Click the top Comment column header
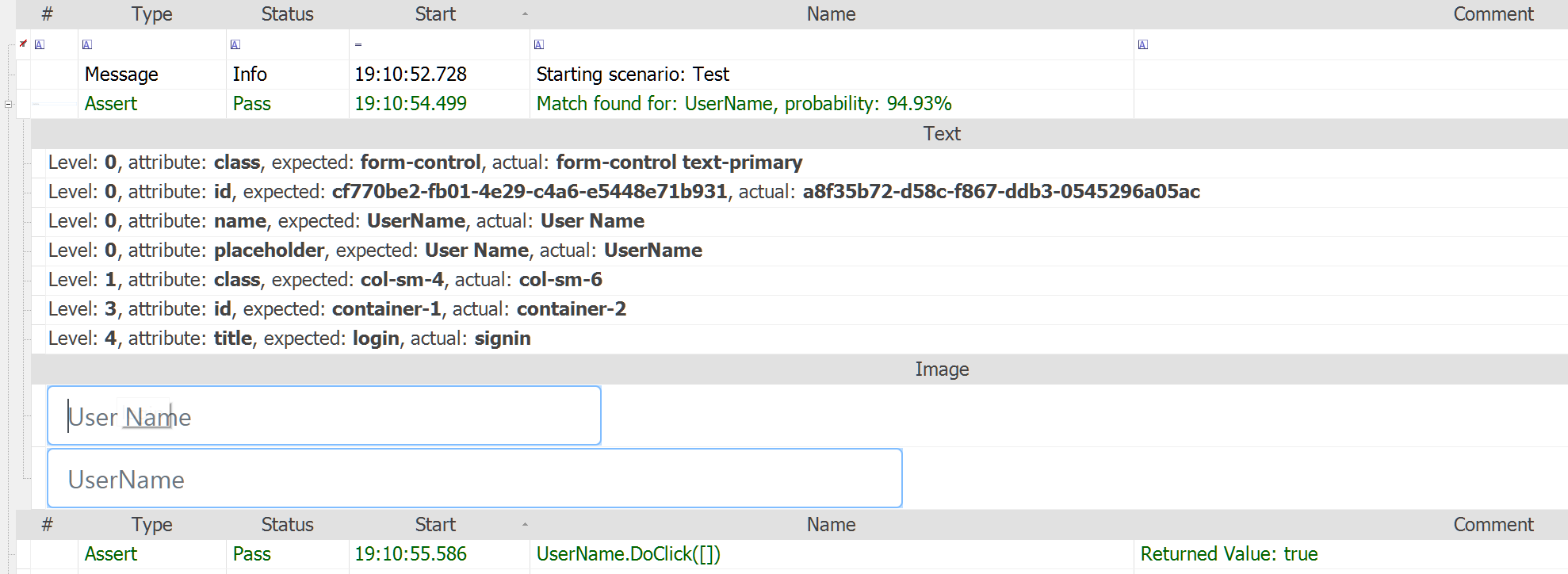This screenshot has width=1568, height=574. click(x=1493, y=14)
